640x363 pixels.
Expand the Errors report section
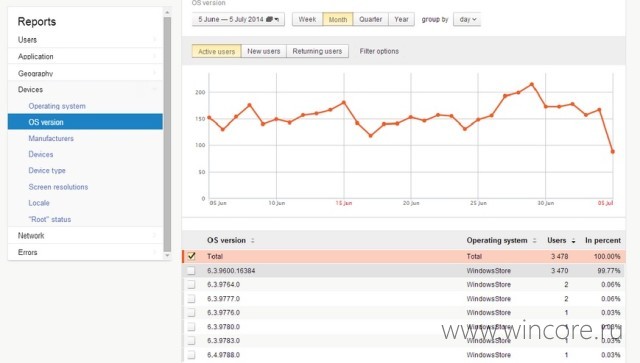point(85,252)
